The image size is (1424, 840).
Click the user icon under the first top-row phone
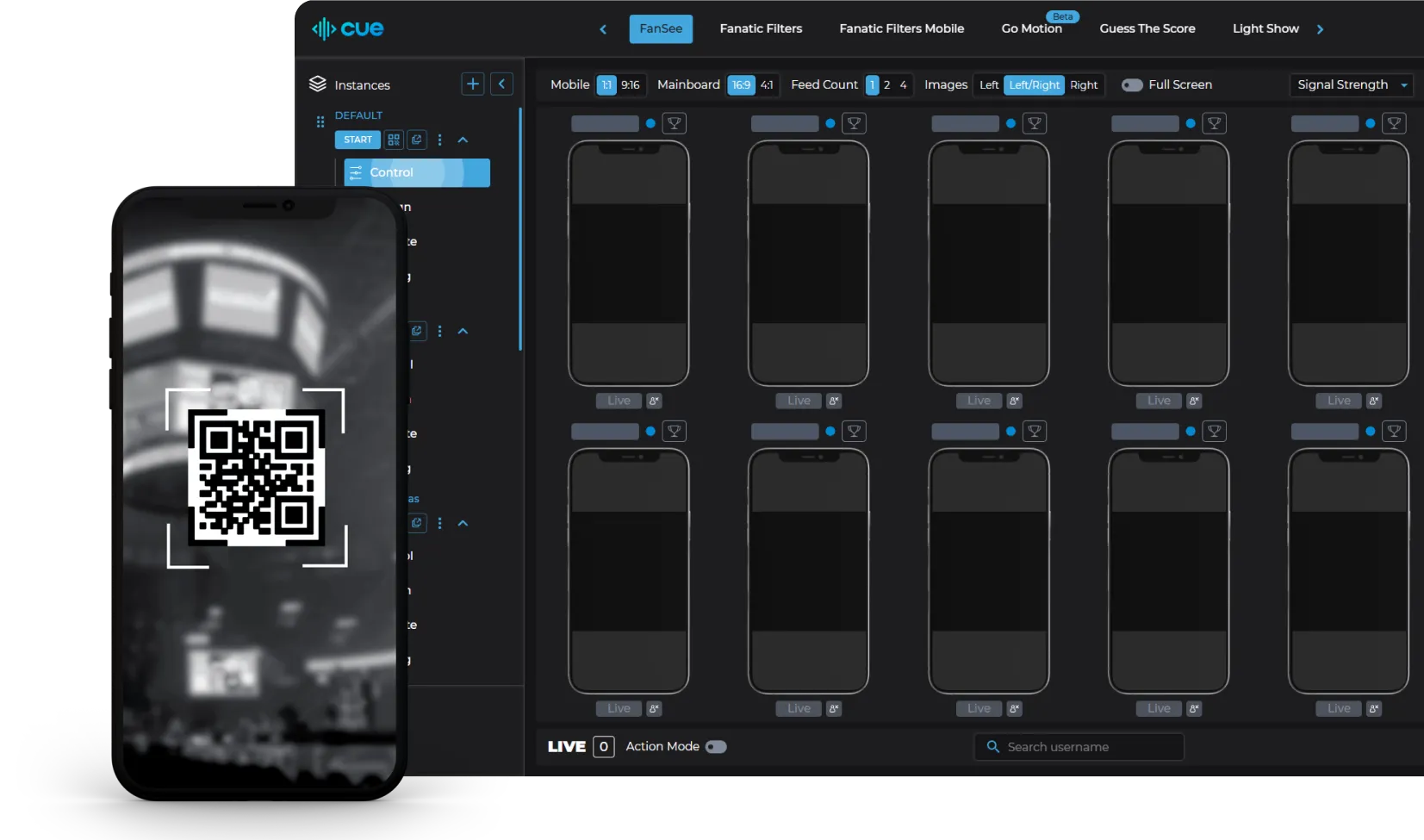(x=654, y=401)
